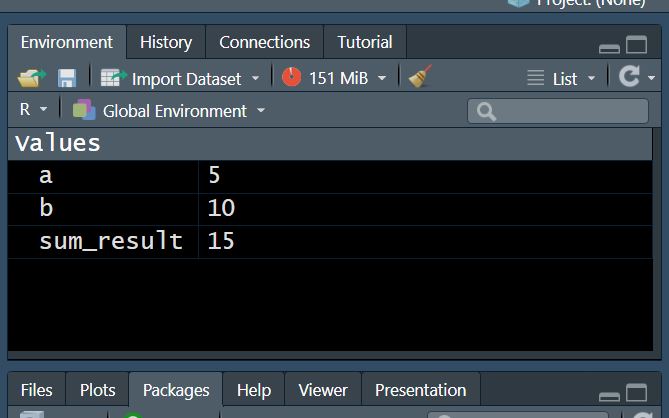
Task: Minimize the Packages pane
Action: 609,396
